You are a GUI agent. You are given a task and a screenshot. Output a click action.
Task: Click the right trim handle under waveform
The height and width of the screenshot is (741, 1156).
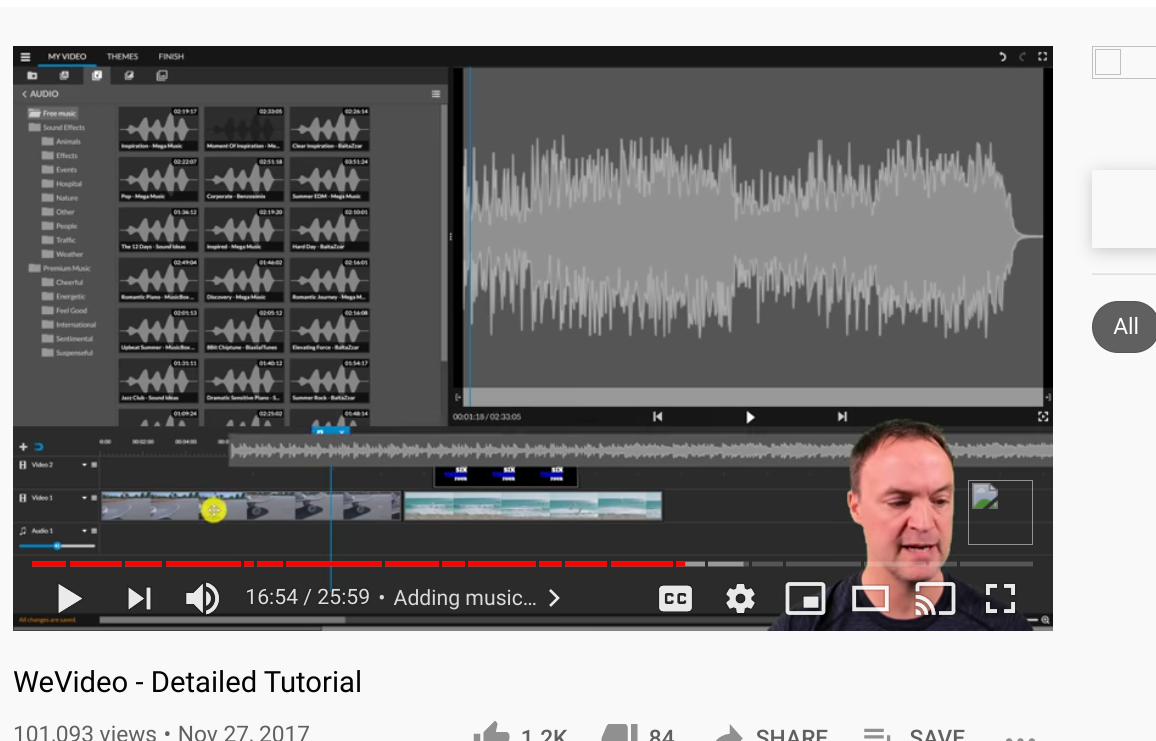[x=1048, y=397]
